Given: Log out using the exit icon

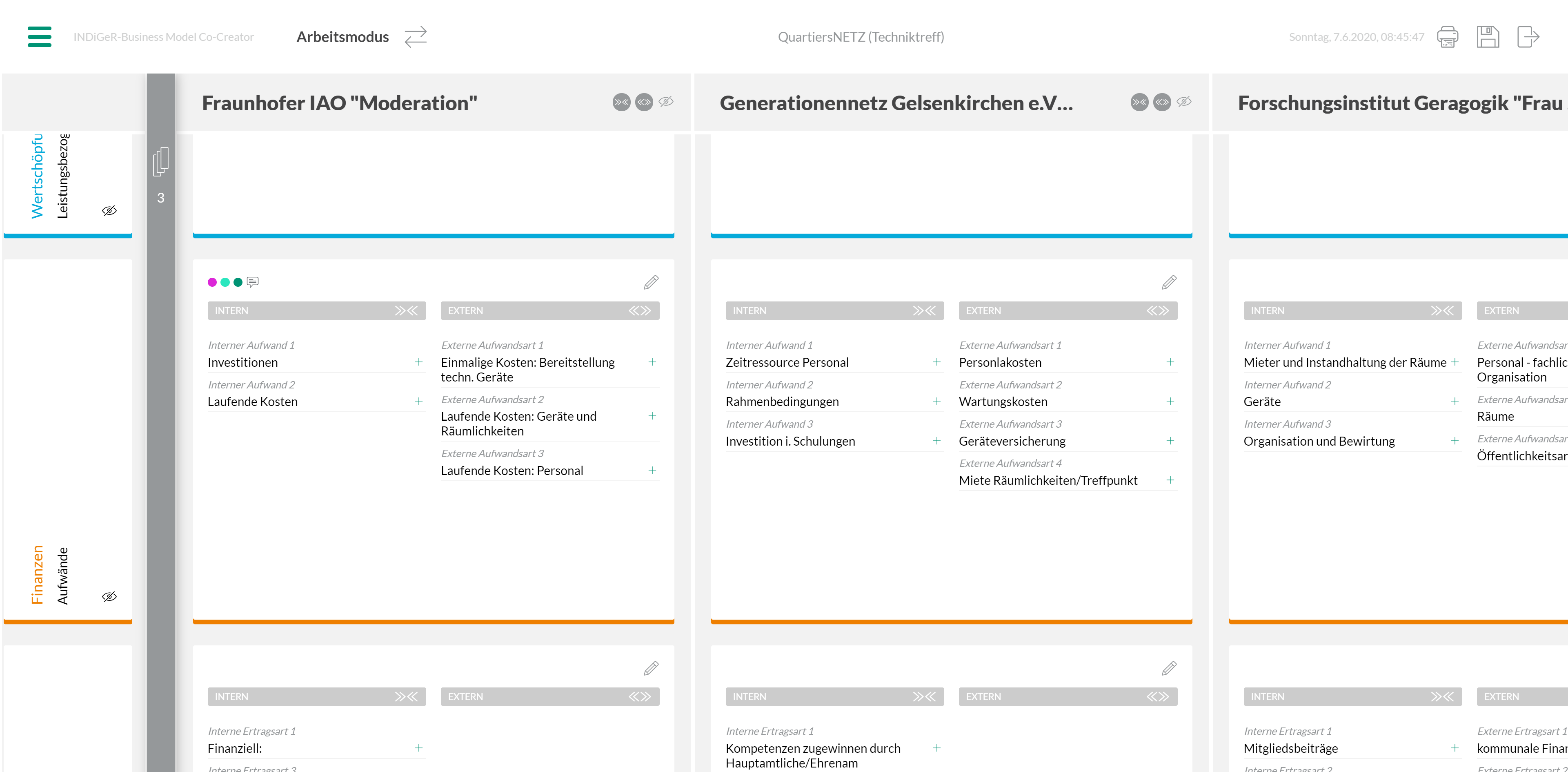Looking at the screenshot, I should point(1528,36).
